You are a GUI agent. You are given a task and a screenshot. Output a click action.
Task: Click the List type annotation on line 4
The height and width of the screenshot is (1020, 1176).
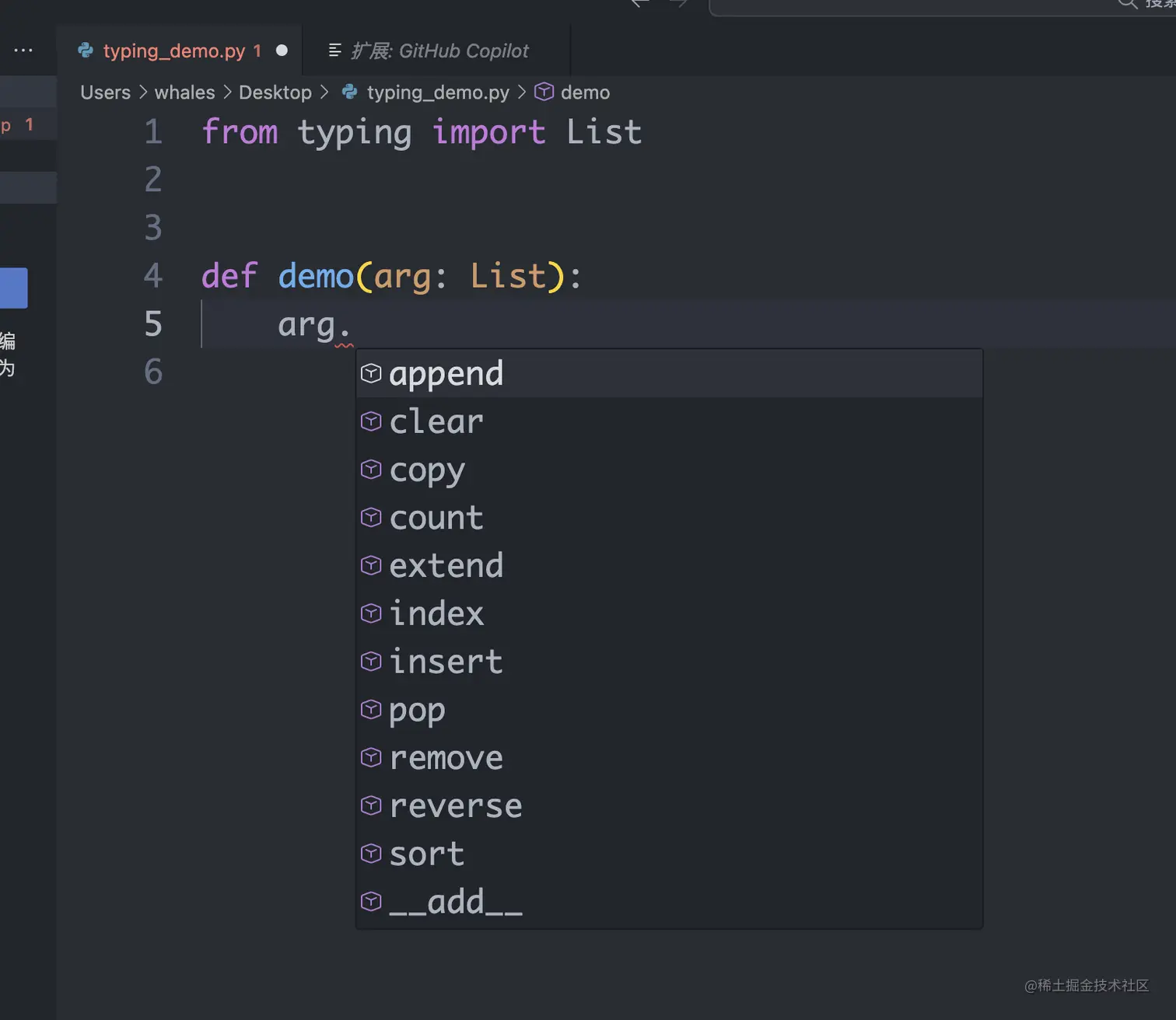click(508, 276)
